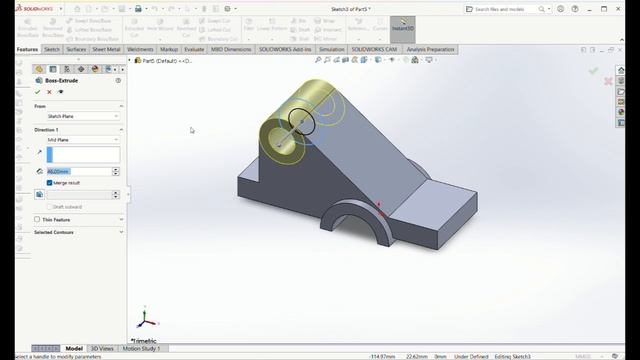
Task: Switch to the PropertyManager tab icon
Action: click(x=53, y=69)
